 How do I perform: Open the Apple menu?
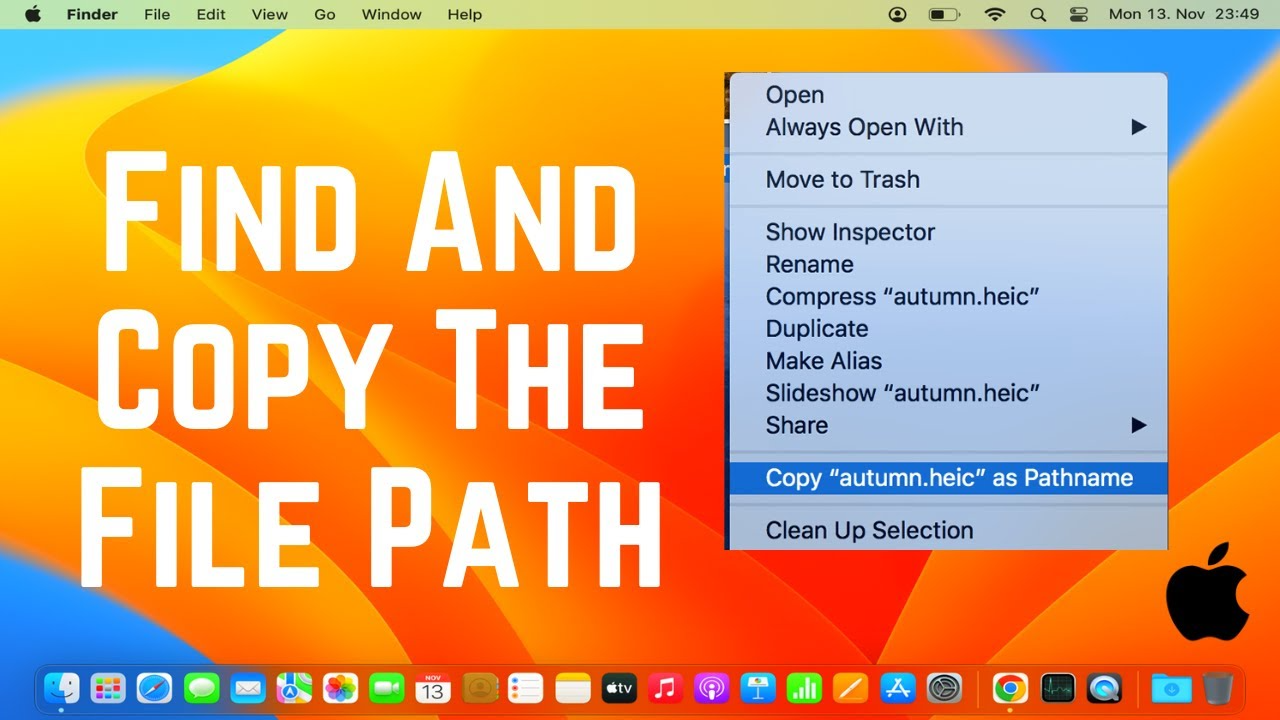tap(32, 14)
